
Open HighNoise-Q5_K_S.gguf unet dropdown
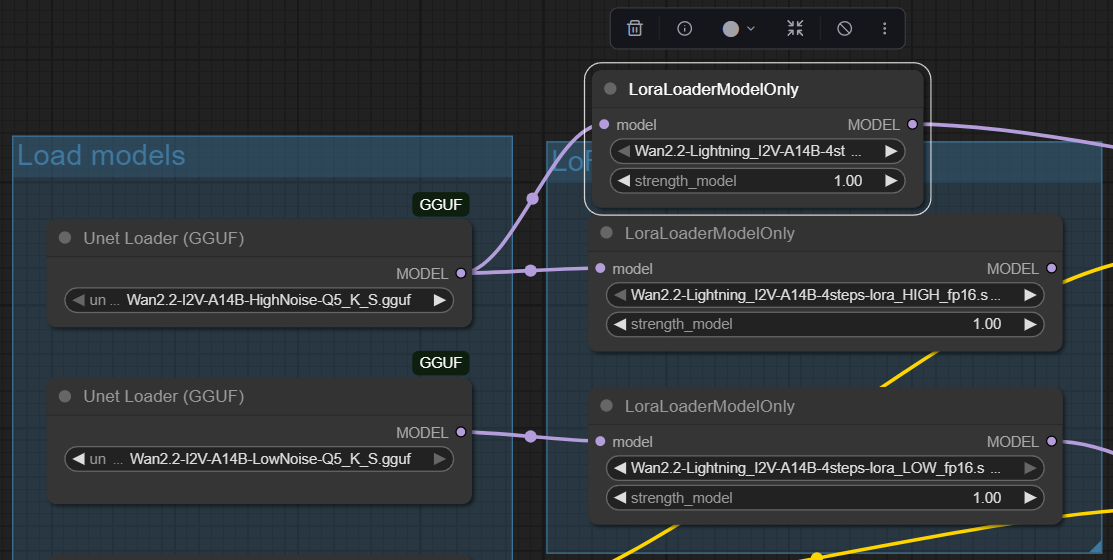point(259,300)
